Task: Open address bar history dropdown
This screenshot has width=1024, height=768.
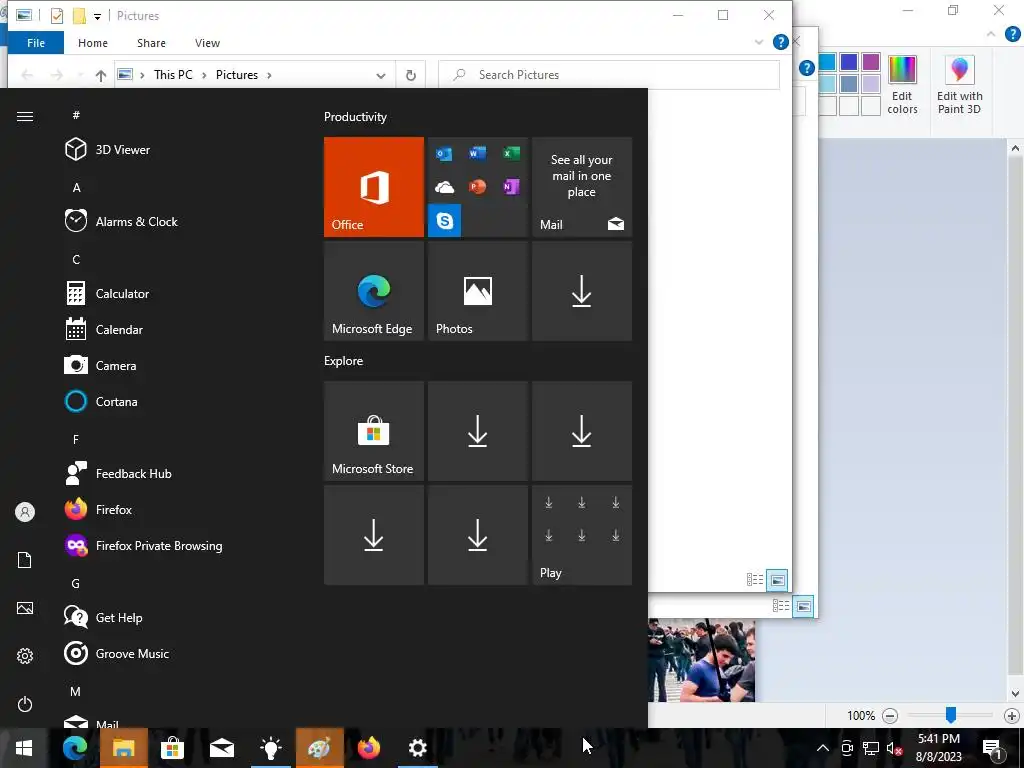Action: (381, 75)
